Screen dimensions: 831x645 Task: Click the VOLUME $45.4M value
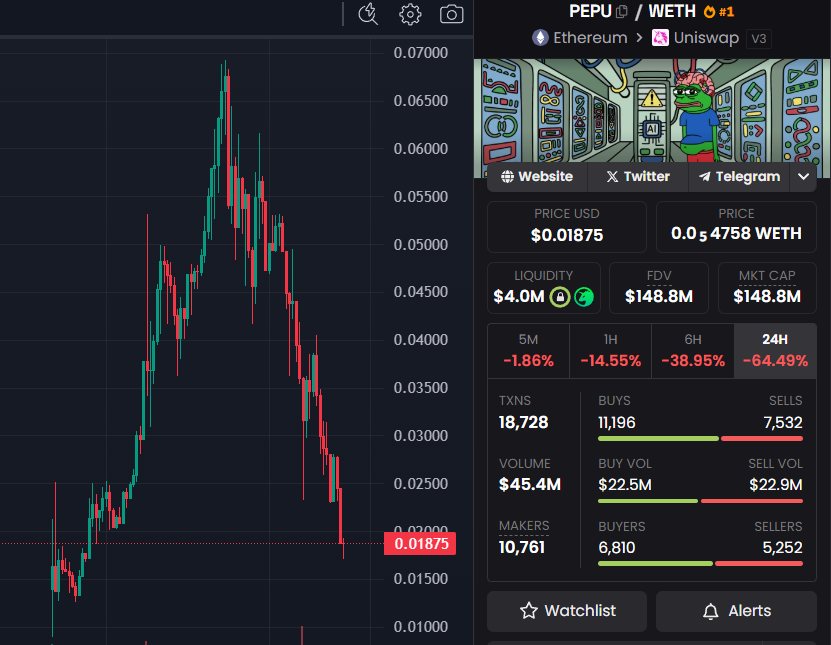pyautogui.click(x=529, y=484)
